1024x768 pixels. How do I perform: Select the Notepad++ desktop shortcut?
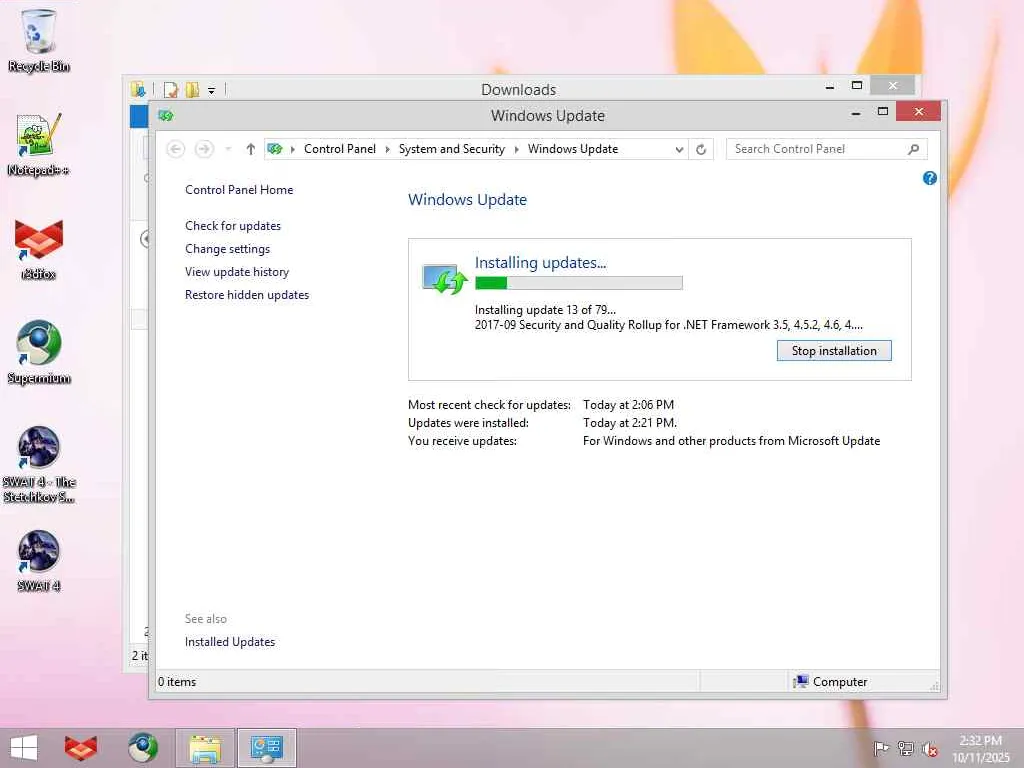(39, 144)
